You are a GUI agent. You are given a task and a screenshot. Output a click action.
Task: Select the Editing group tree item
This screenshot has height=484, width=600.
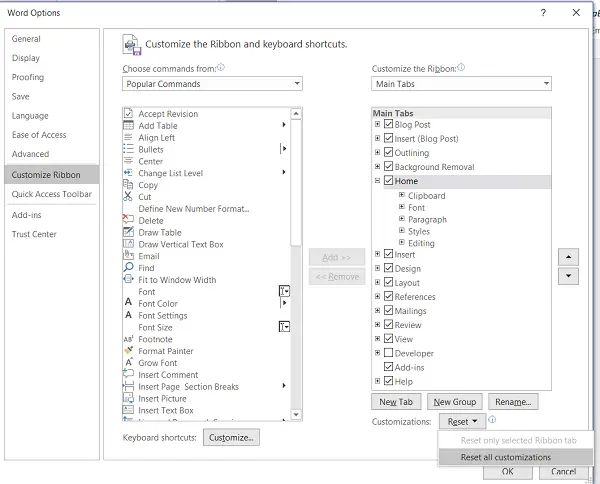[x=421, y=243]
